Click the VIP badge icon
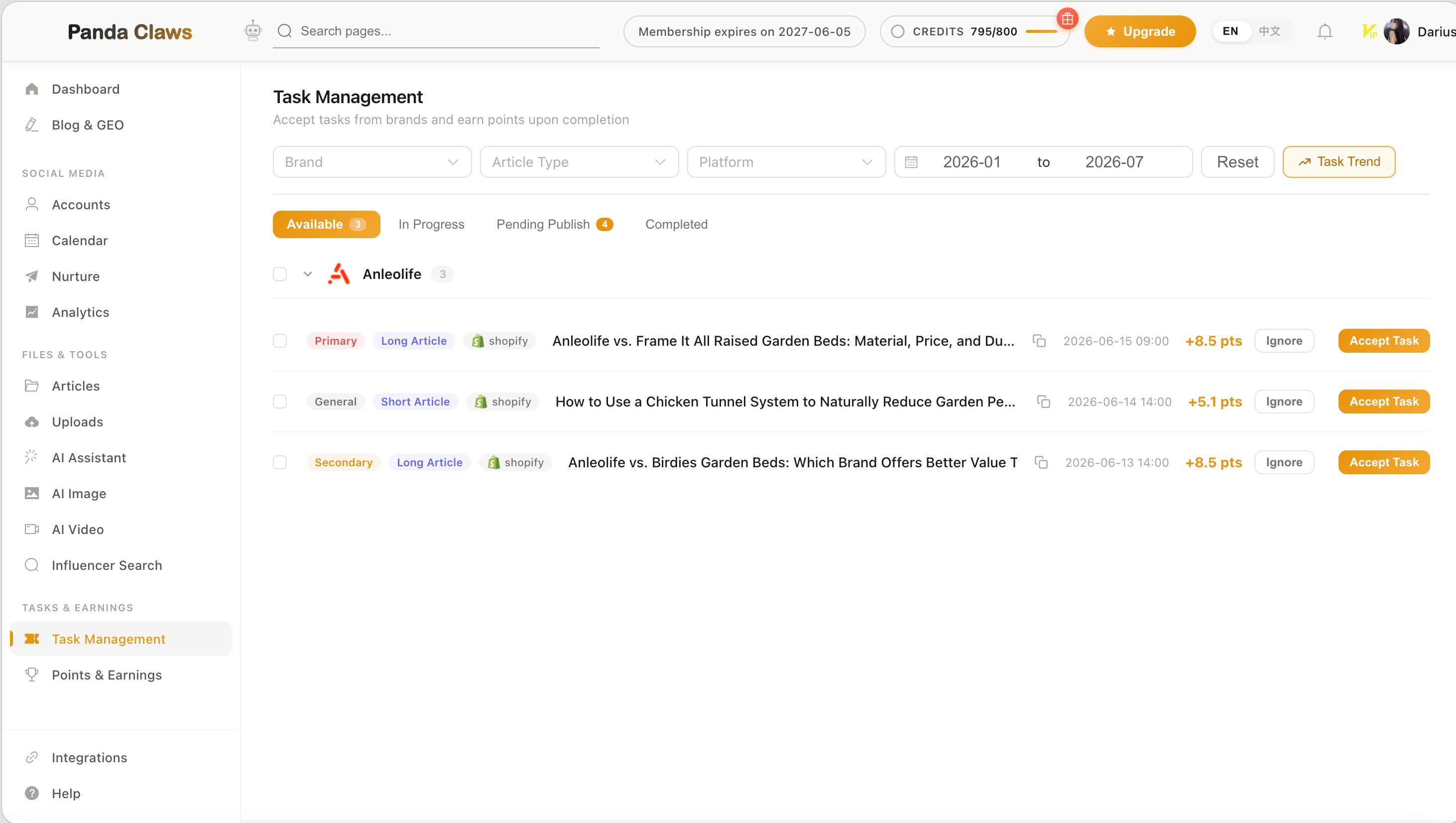This screenshot has height=823, width=1456. (x=1369, y=31)
